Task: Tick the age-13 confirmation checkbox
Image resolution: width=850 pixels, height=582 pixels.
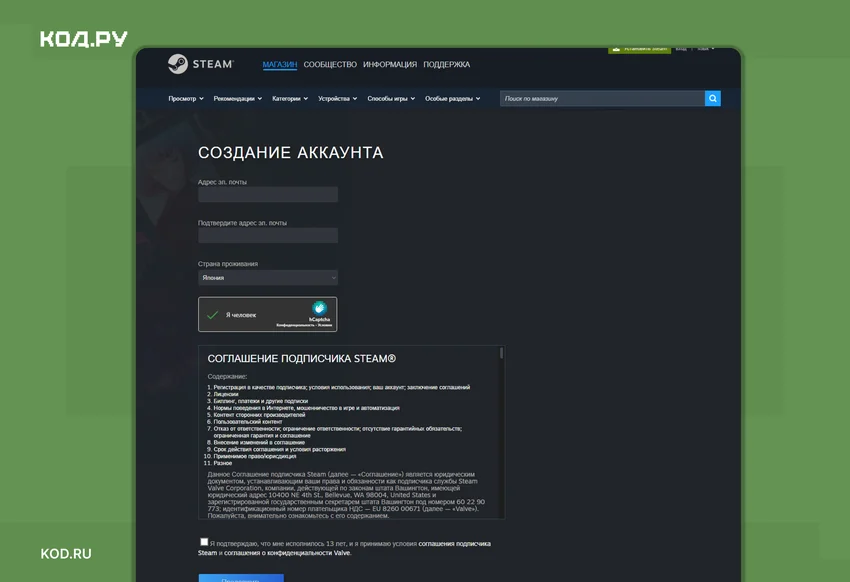Action: (204, 541)
